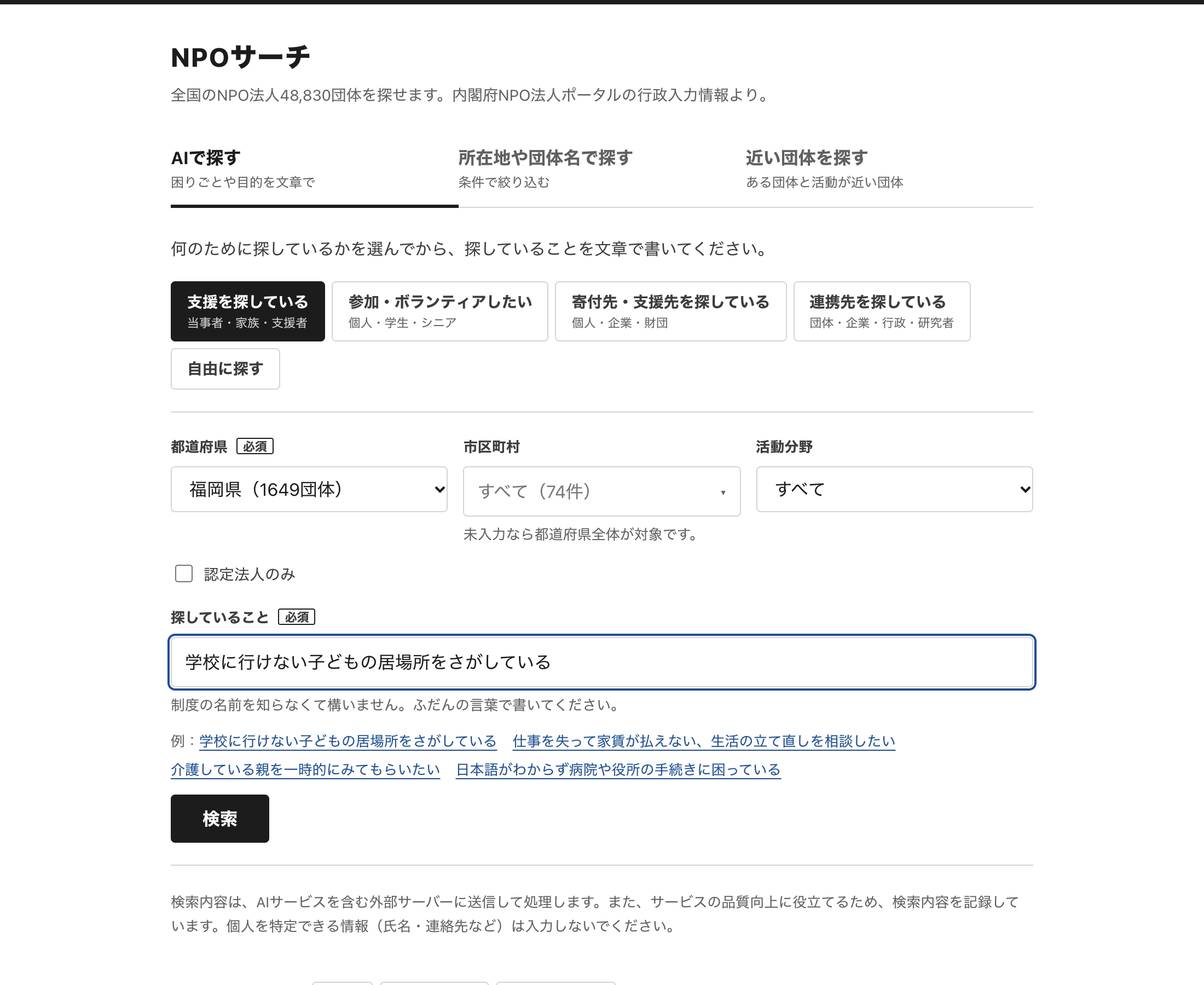1204x985 pixels.
Task: Click the NPOサーチ heading
Action: coord(241,57)
